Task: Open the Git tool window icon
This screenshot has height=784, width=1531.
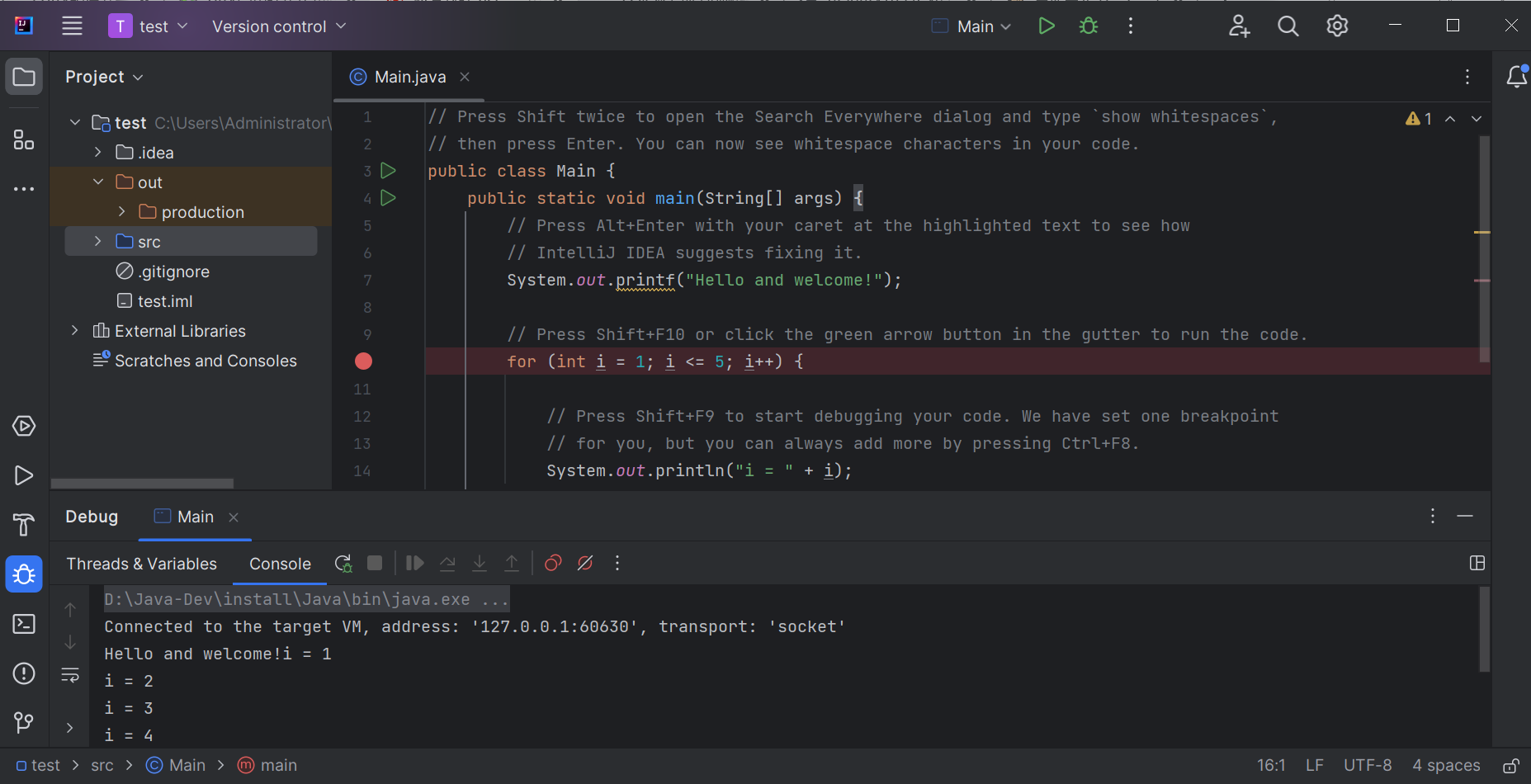Action: [24, 723]
